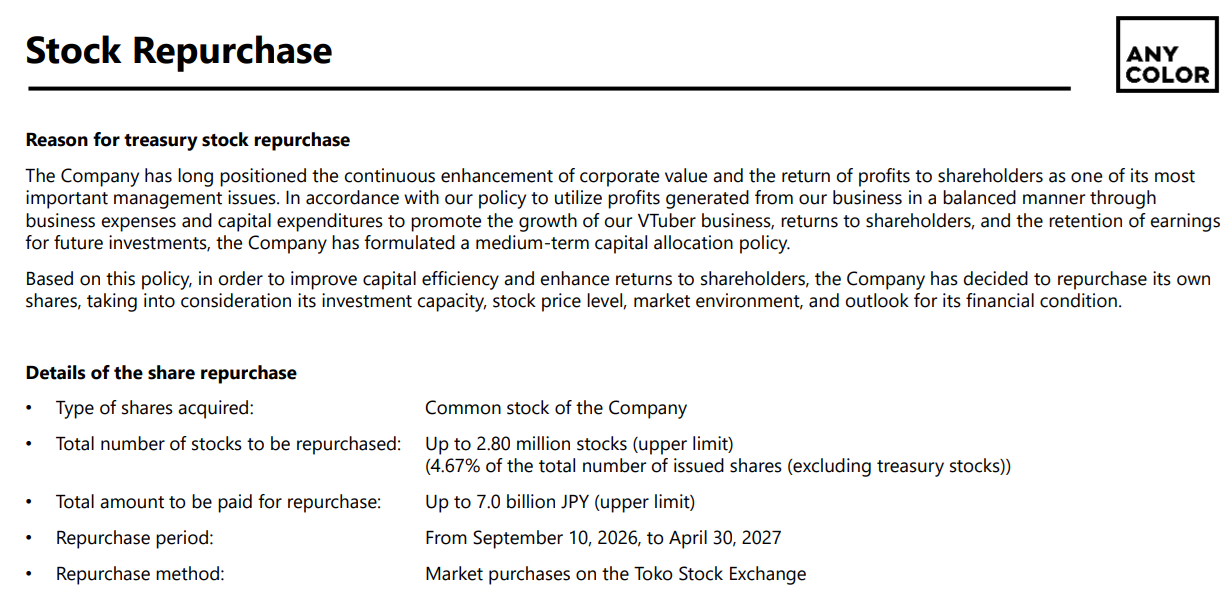Click the 'Type of shares acquired:' label
Viewport: 1232px width, 608px height.
(x=155, y=408)
